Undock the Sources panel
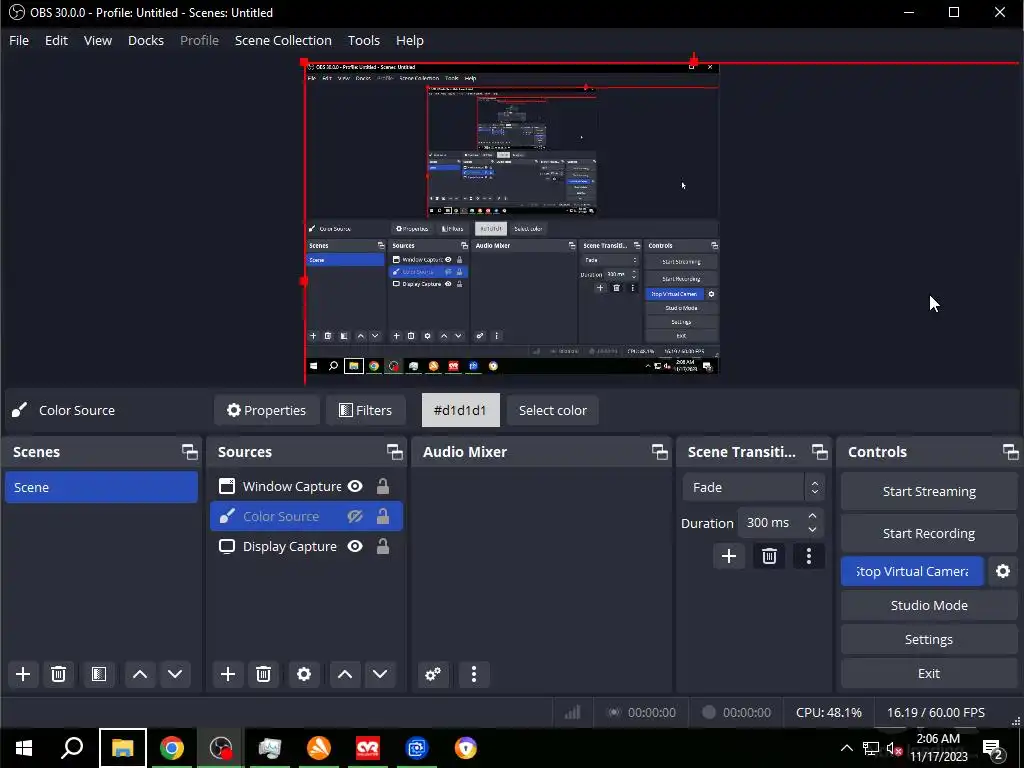This screenshot has width=1024, height=768. click(394, 452)
